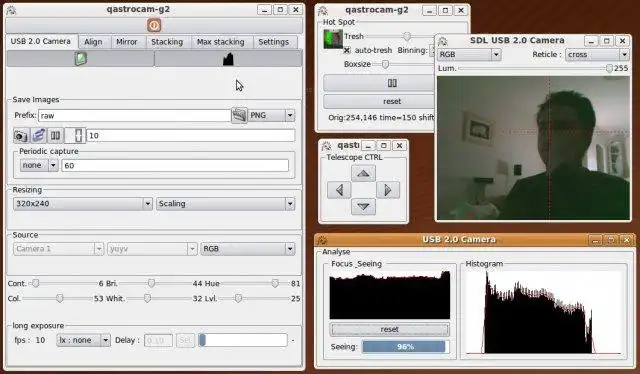The height and width of the screenshot is (374, 640).
Task: Click the Telescope CTRL window title icon
Action: 326,145
